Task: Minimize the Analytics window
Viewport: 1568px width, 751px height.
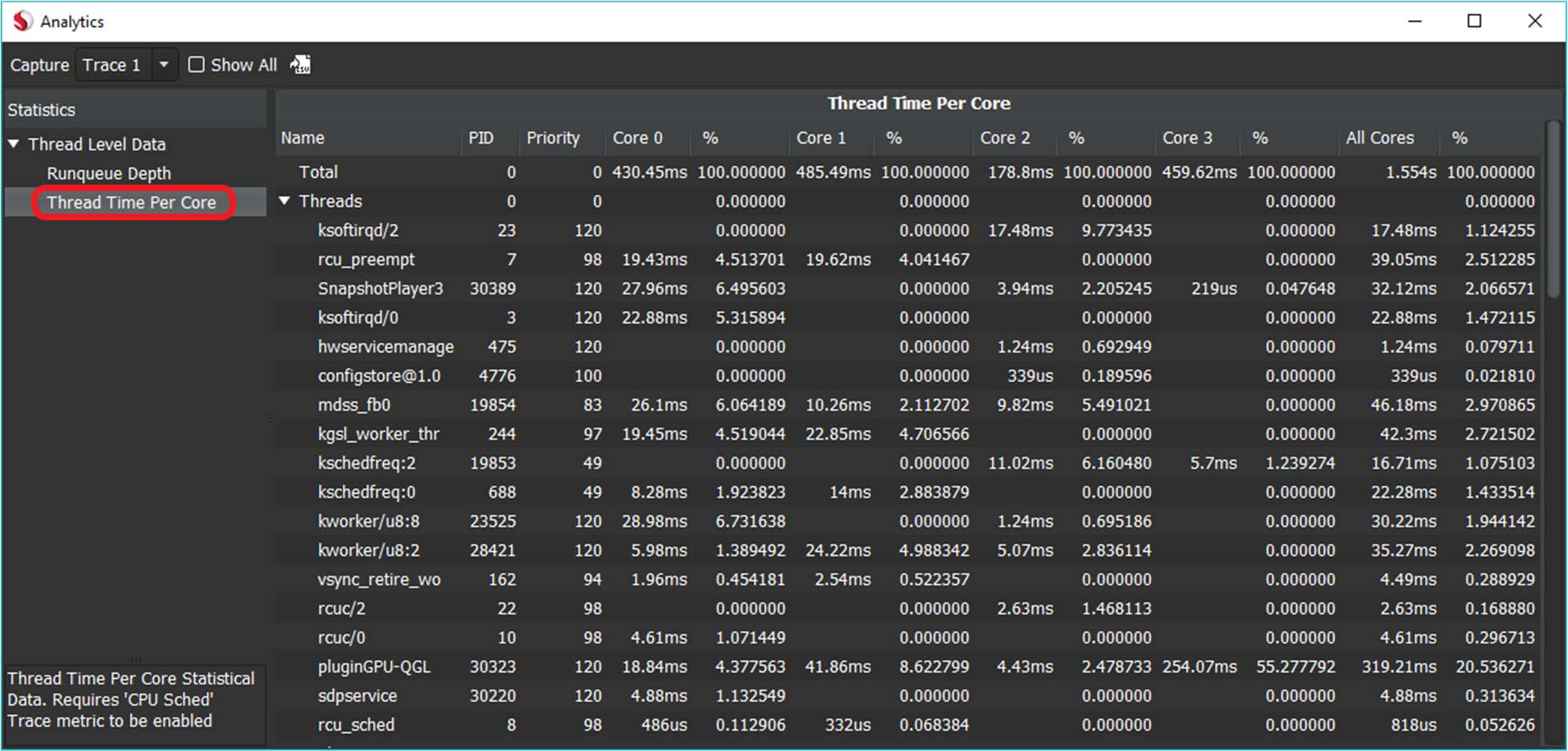Action: click(x=1415, y=21)
